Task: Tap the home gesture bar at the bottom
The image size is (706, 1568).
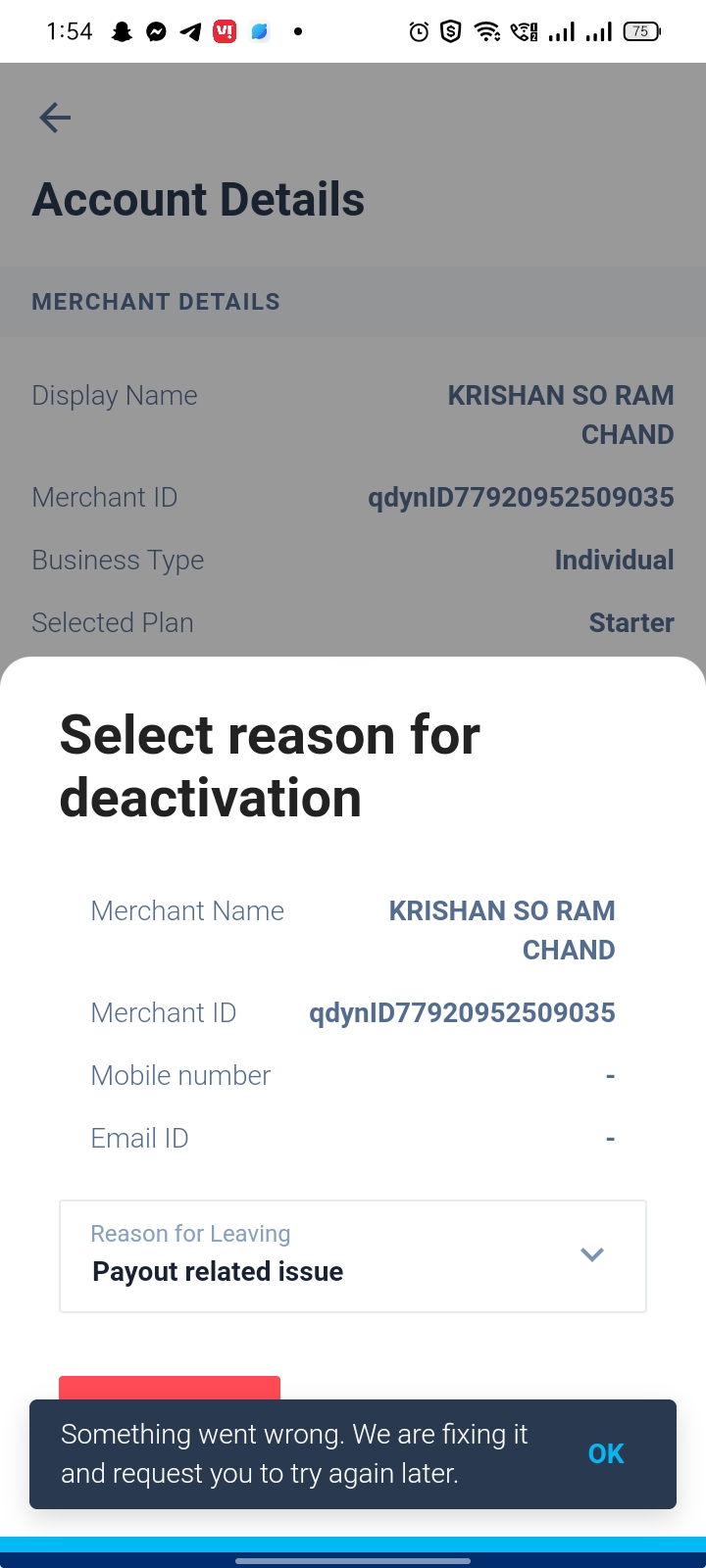Action: click(x=353, y=1560)
